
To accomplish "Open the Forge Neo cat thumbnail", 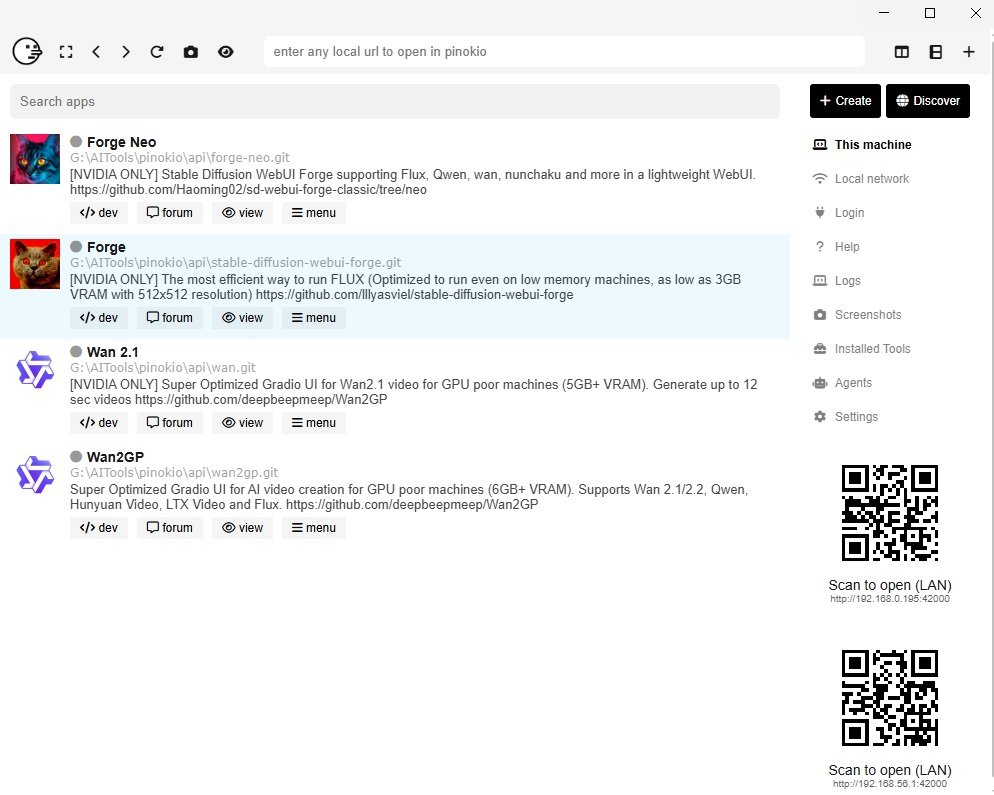I will [35, 159].
